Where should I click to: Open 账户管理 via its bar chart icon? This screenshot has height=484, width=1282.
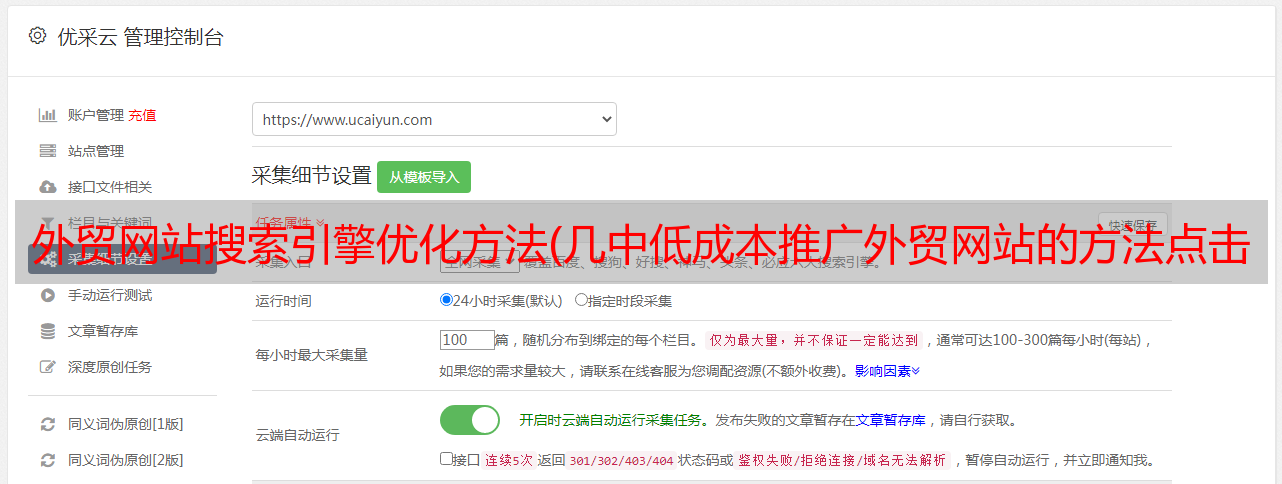[x=47, y=115]
